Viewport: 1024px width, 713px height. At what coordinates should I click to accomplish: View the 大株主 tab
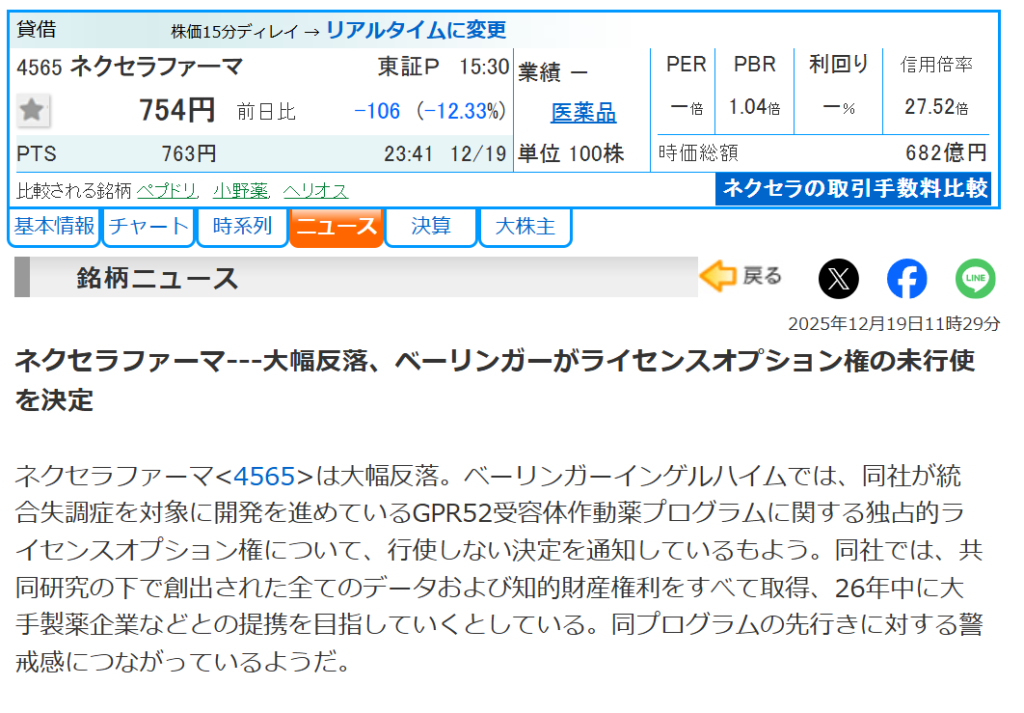pyautogui.click(x=525, y=227)
